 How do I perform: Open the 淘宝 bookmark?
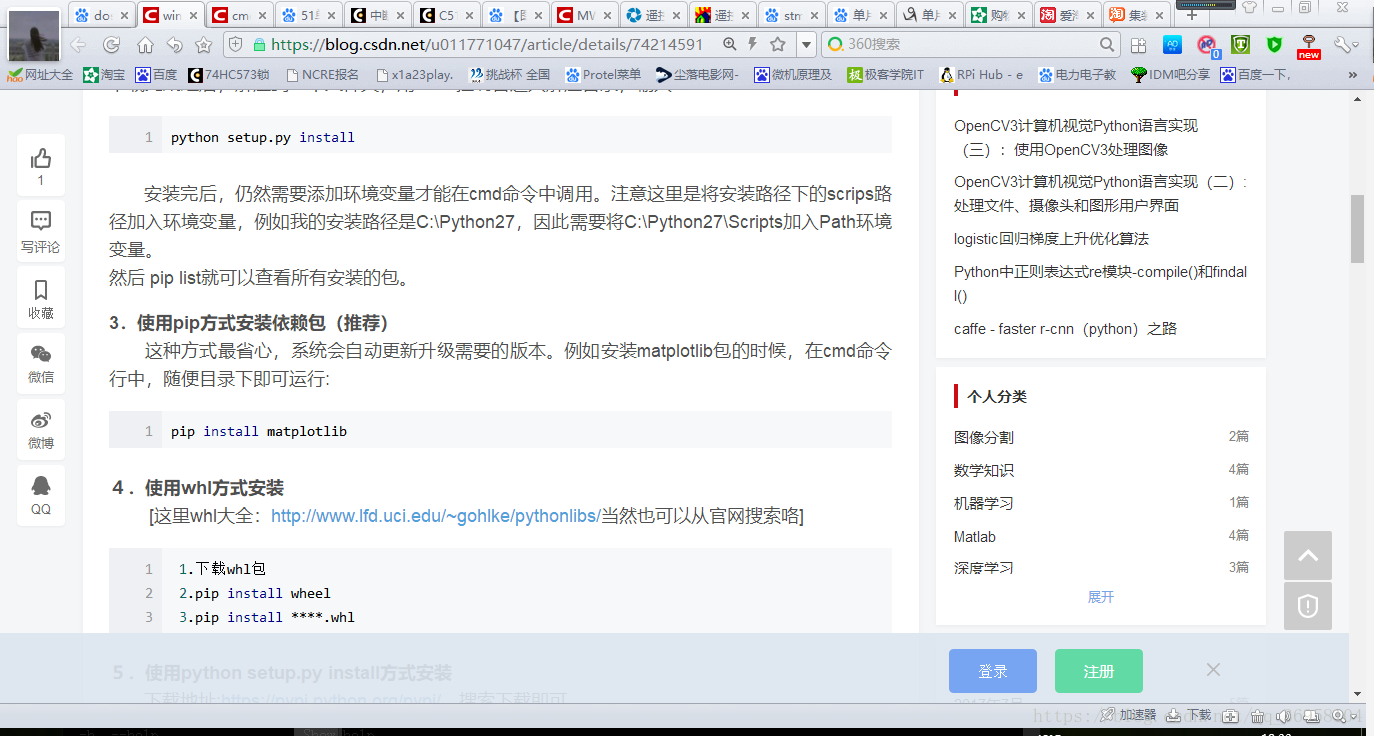click(x=105, y=74)
